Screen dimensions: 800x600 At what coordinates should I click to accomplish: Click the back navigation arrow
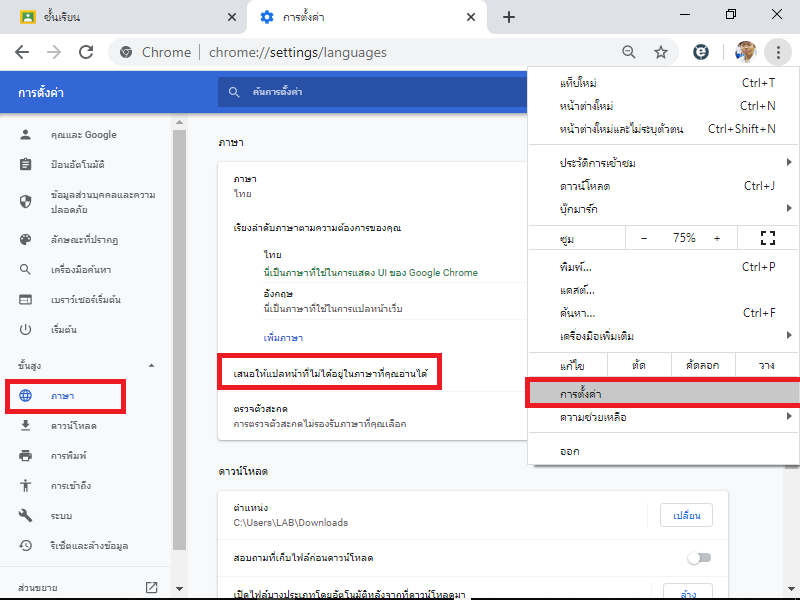pos(22,52)
